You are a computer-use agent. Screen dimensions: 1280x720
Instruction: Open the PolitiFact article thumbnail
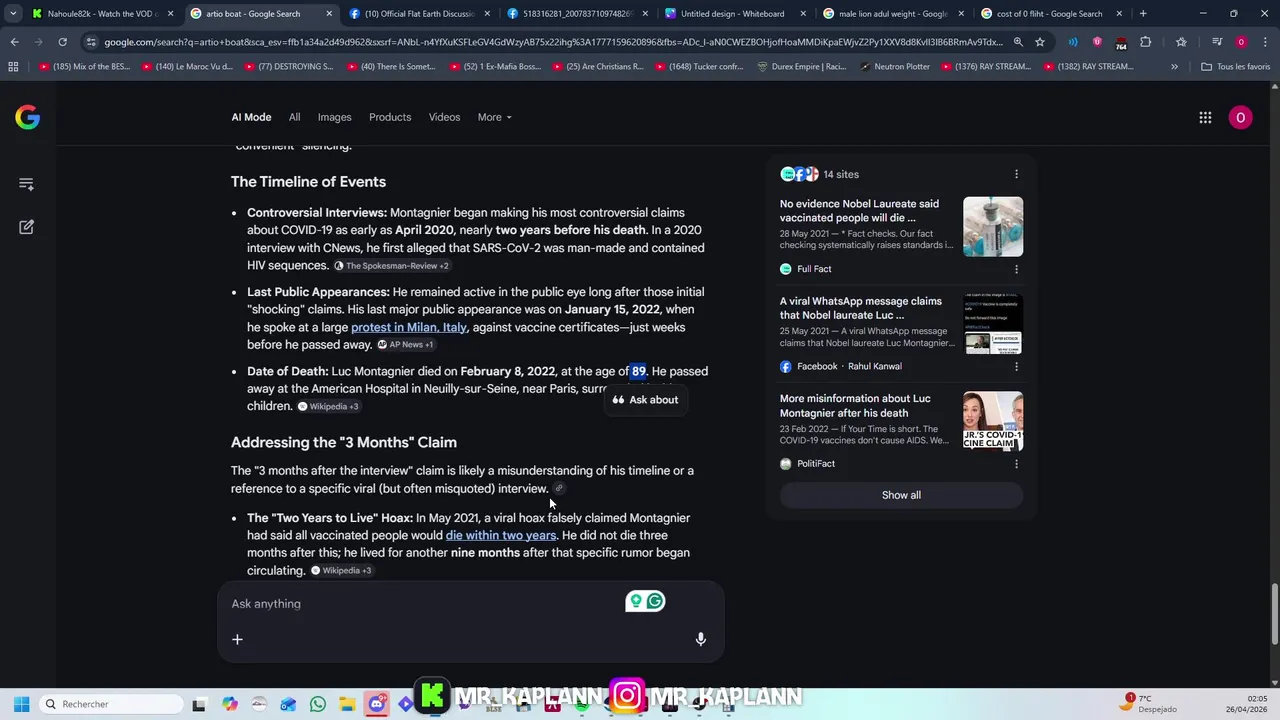click(993, 421)
